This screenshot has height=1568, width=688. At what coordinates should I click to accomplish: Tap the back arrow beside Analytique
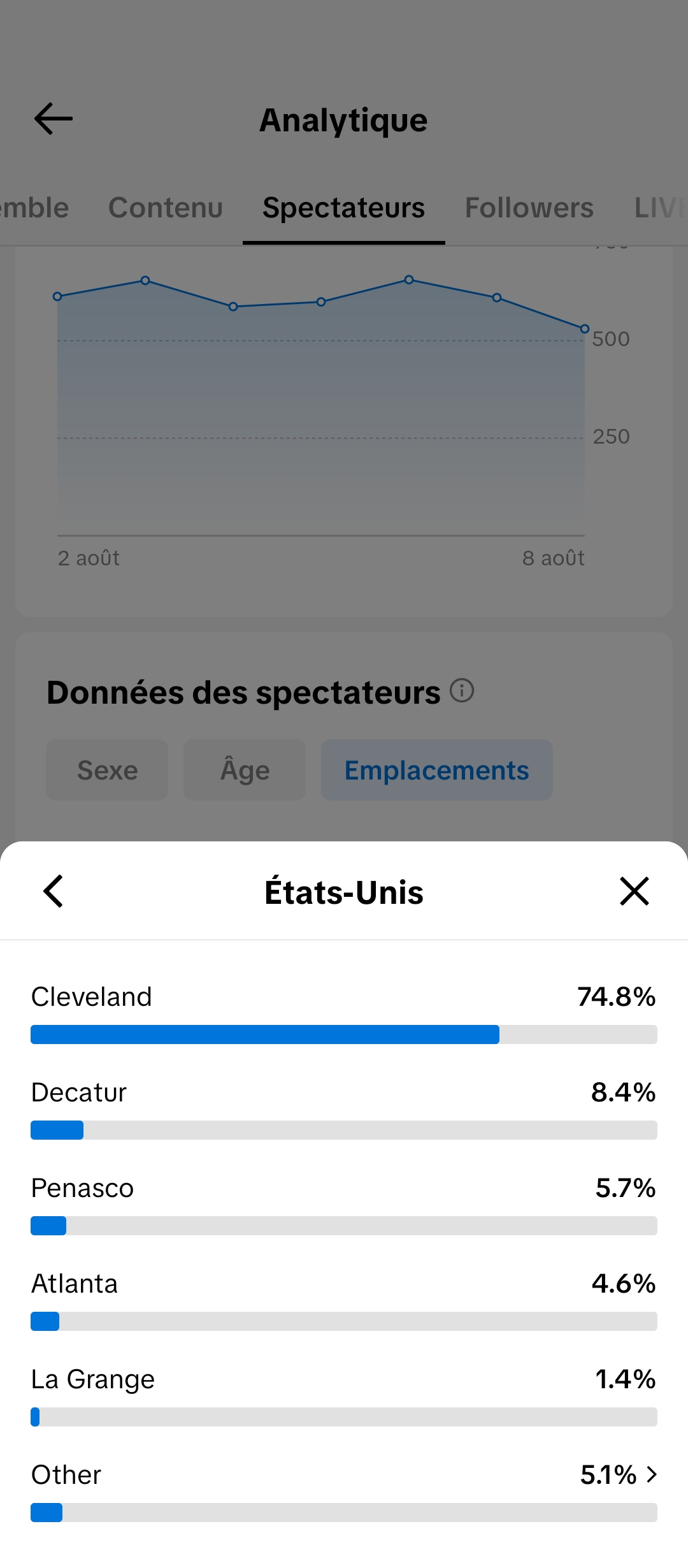click(54, 119)
